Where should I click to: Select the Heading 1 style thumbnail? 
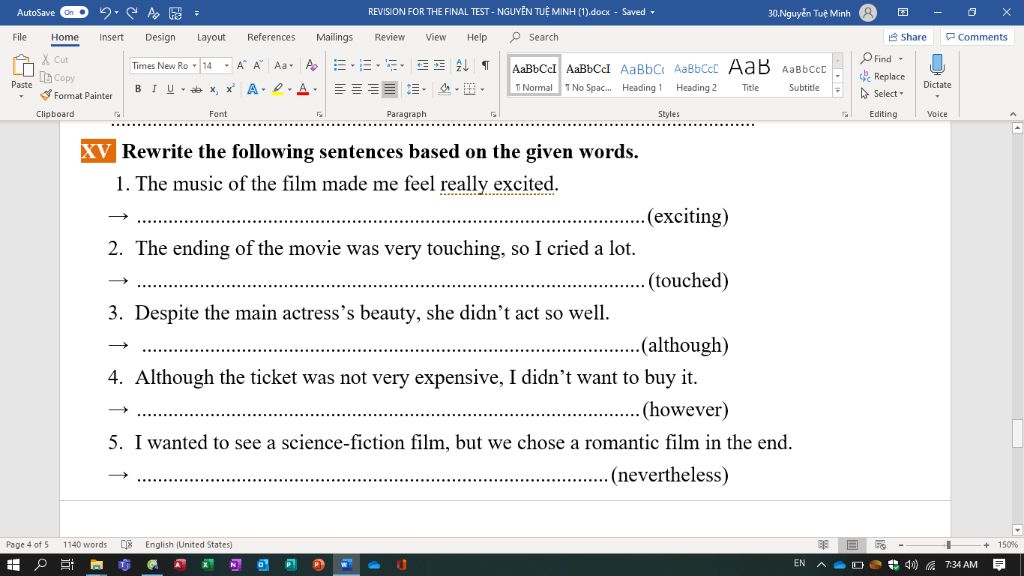[642, 76]
